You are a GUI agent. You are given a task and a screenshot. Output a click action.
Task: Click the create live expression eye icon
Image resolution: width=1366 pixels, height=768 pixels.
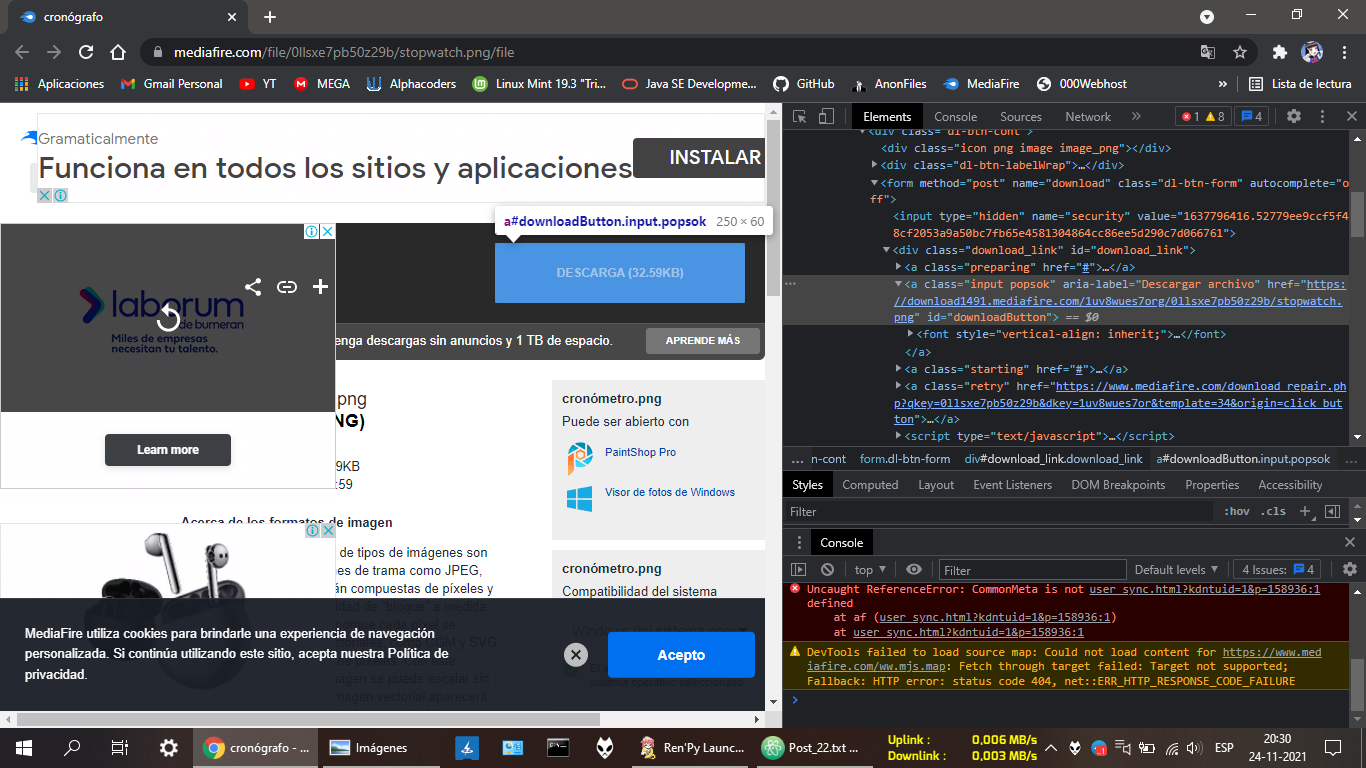point(914,569)
